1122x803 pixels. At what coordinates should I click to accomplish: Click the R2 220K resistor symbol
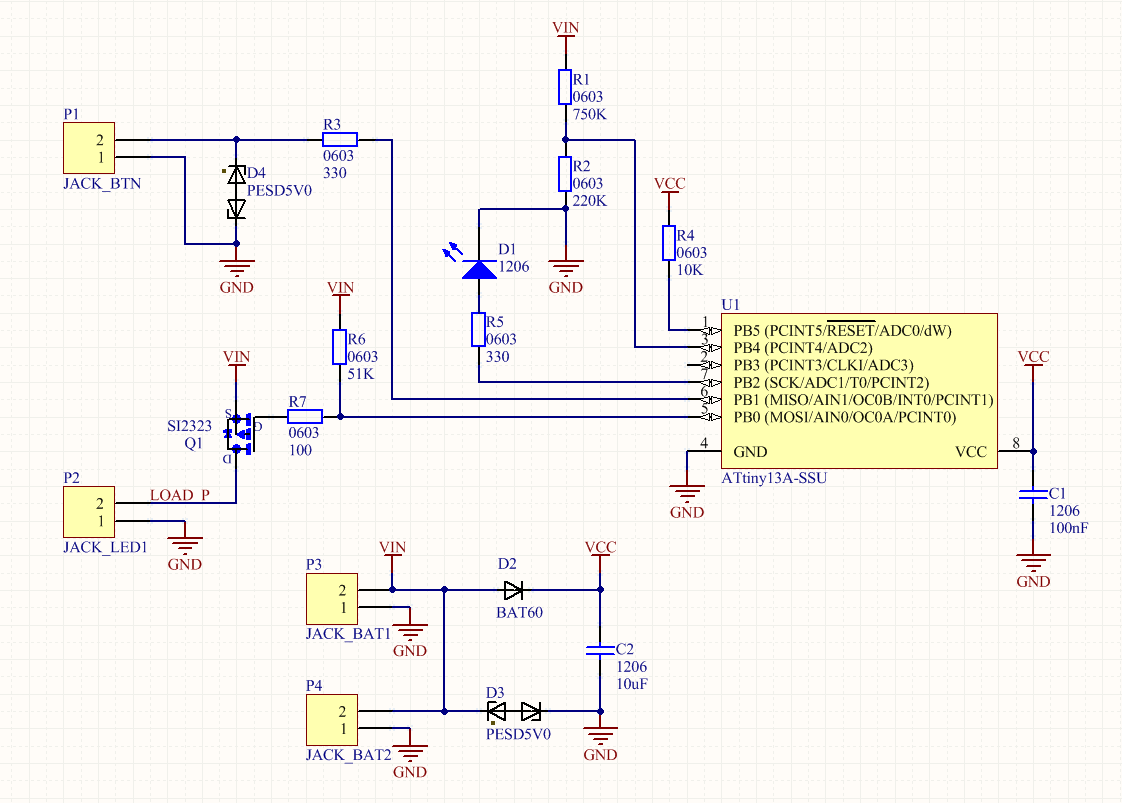click(566, 174)
